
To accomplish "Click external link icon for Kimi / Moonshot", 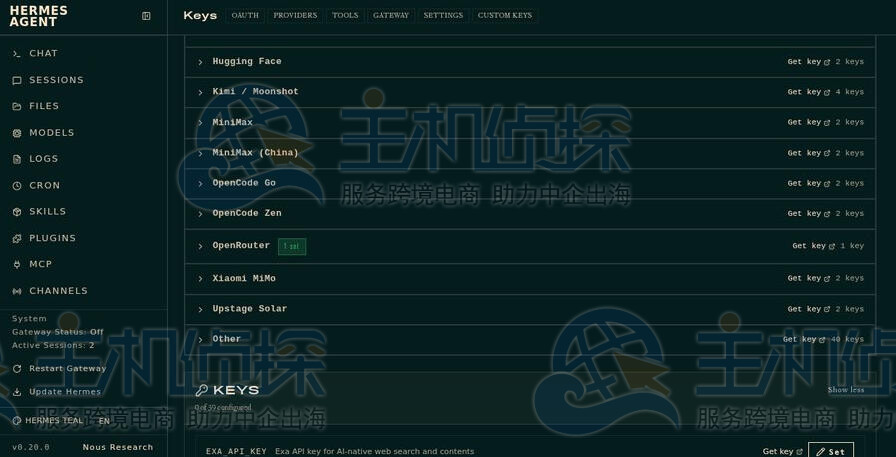I will point(827,93).
